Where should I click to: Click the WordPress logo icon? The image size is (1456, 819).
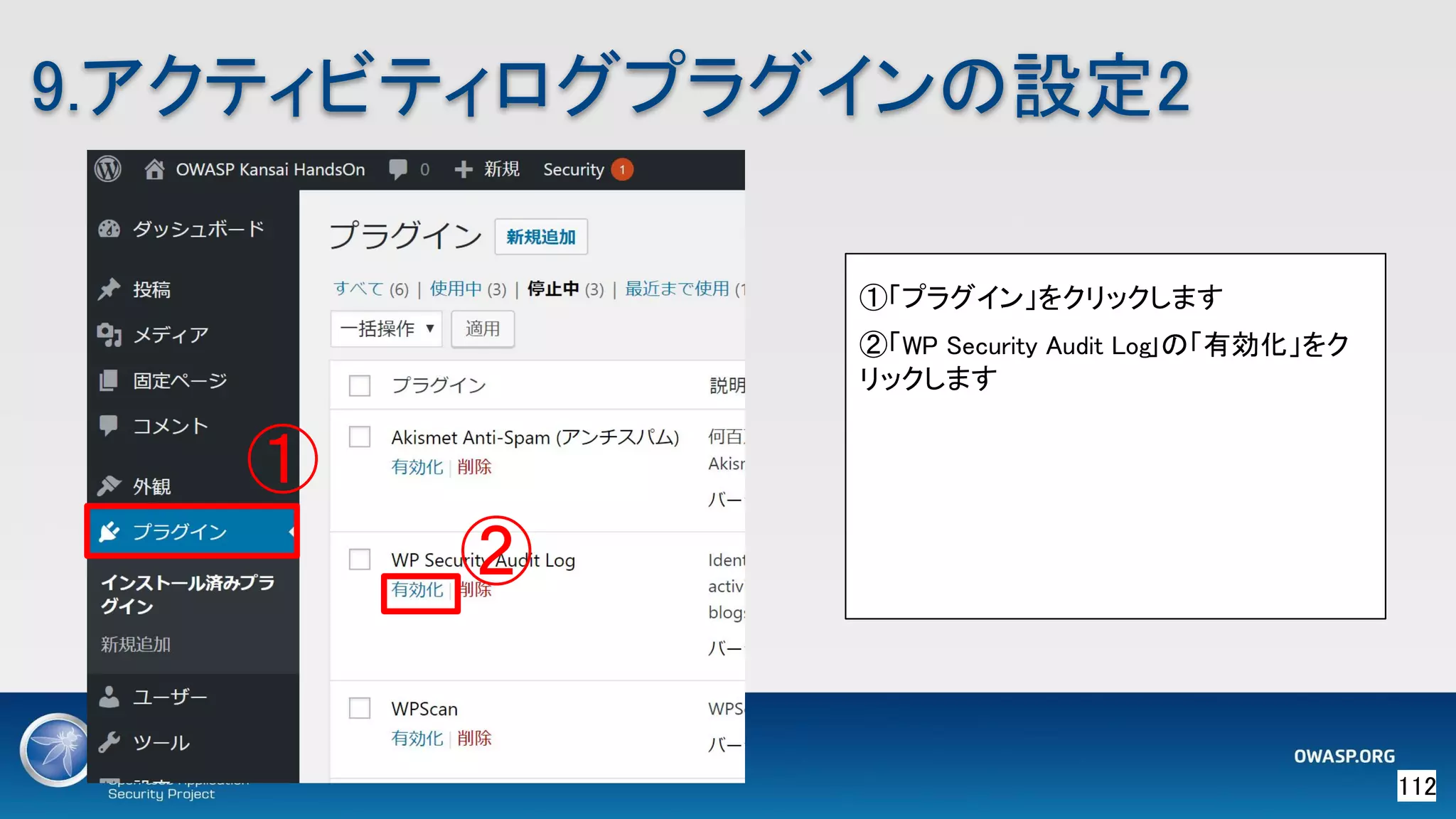coord(108,169)
